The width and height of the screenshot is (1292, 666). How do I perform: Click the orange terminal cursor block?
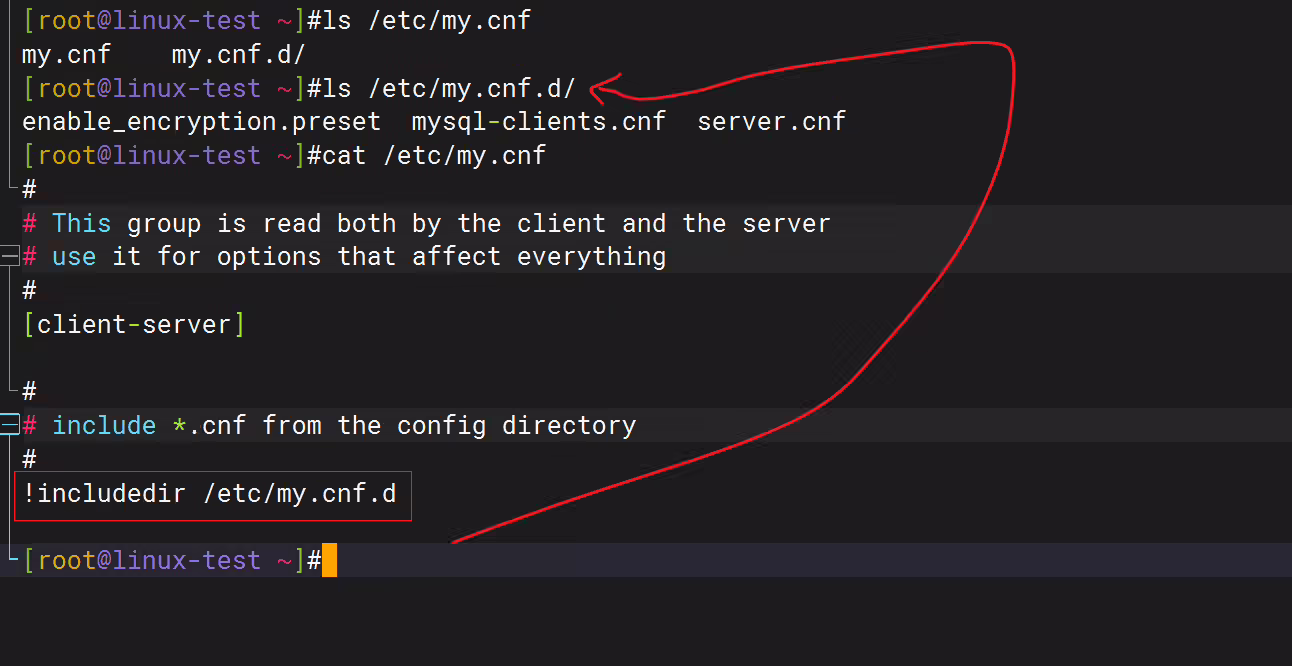[329, 560]
